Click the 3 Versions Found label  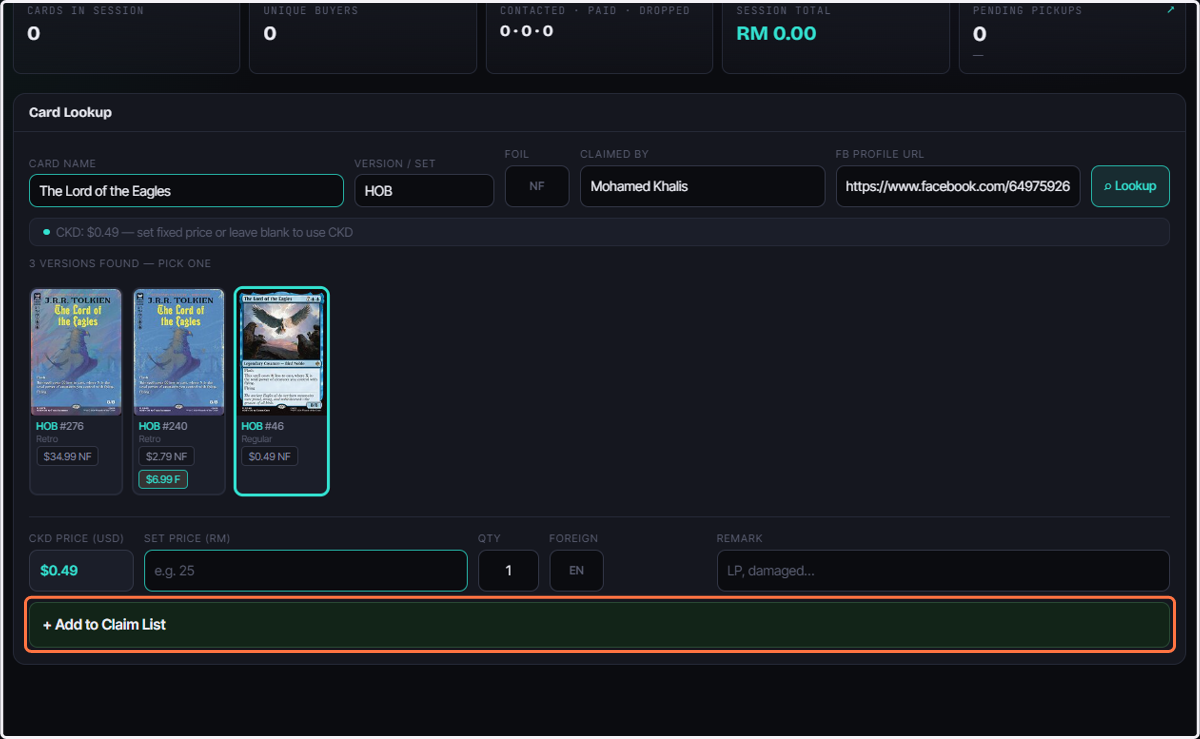point(120,263)
